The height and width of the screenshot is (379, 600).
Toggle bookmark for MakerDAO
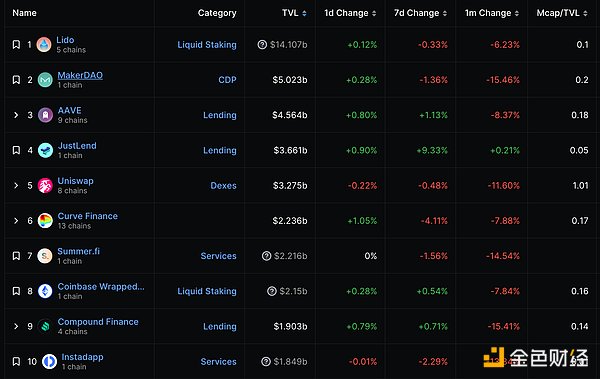coord(16,80)
